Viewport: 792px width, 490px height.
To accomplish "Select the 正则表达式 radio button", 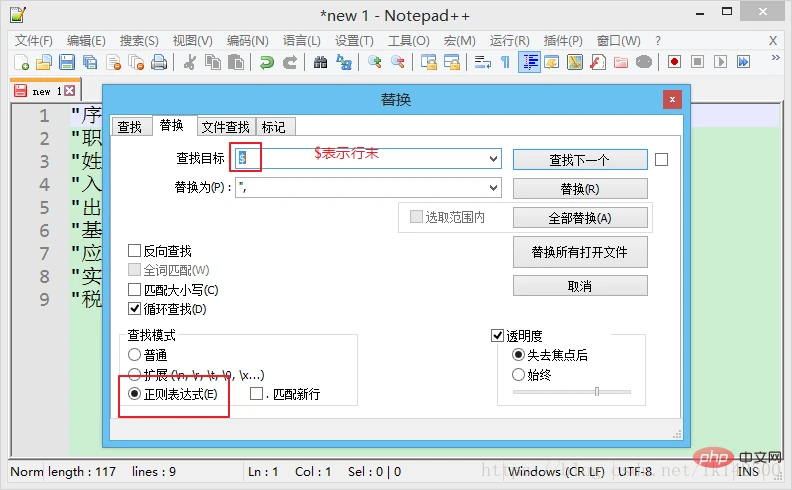I will pyautogui.click(x=134, y=394).
